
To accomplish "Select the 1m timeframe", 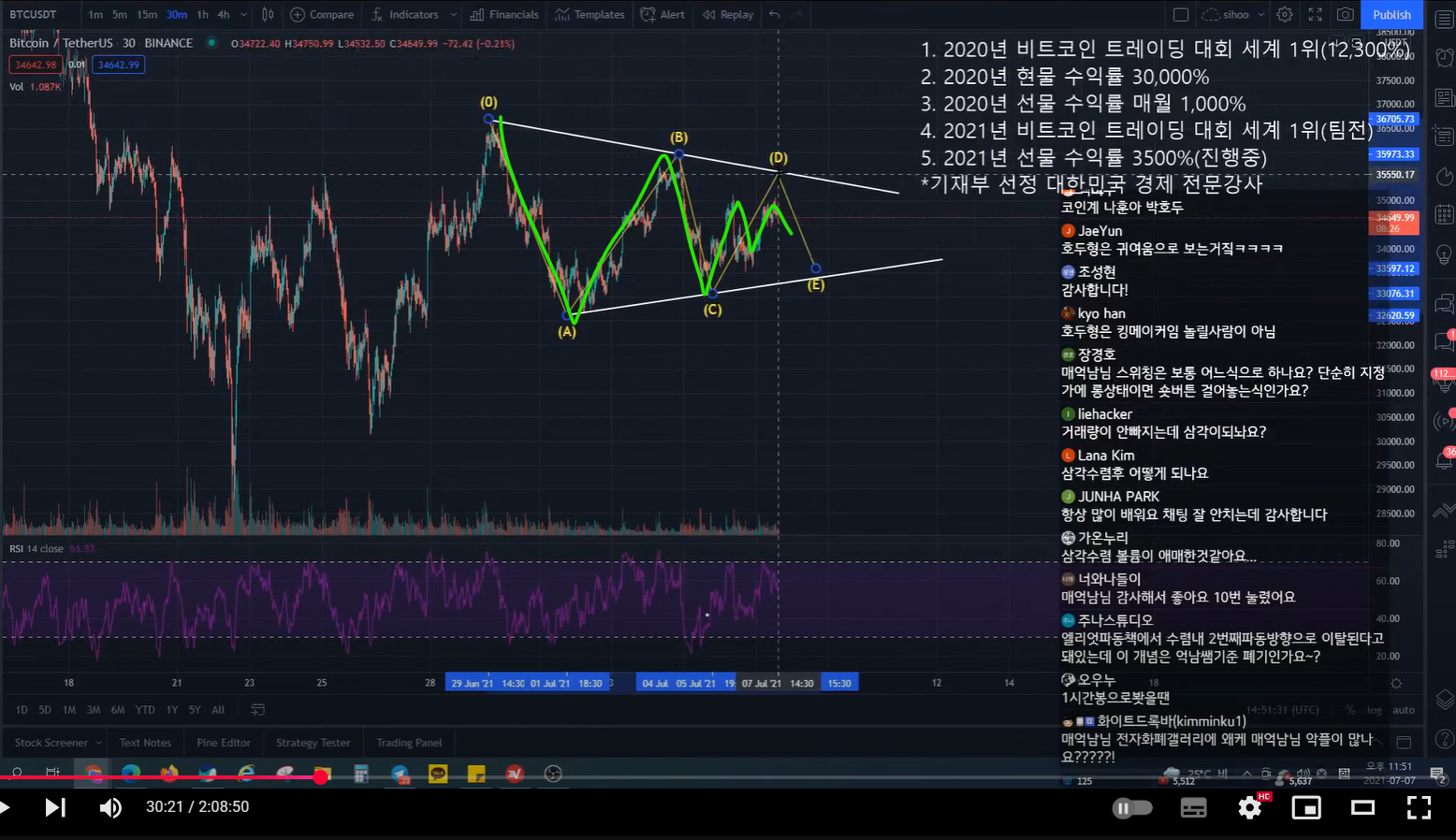I will point(95,14).
